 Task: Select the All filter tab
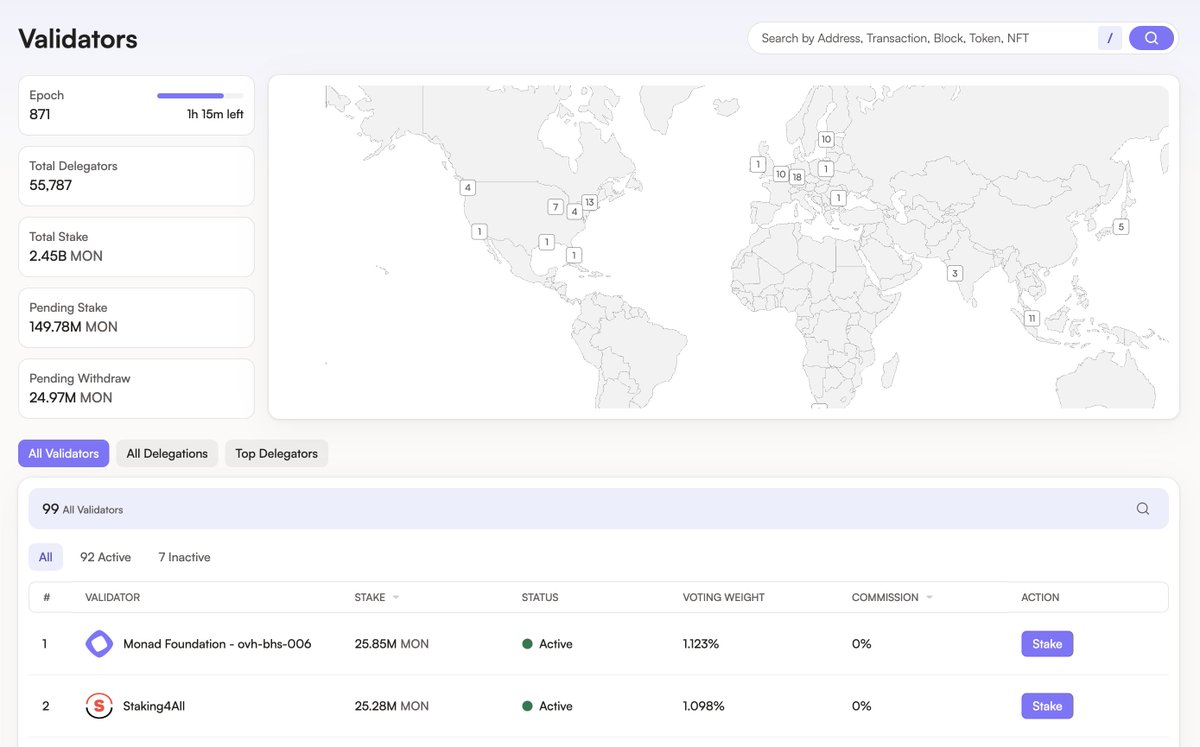pyautogui.click(x=46, y=557)
